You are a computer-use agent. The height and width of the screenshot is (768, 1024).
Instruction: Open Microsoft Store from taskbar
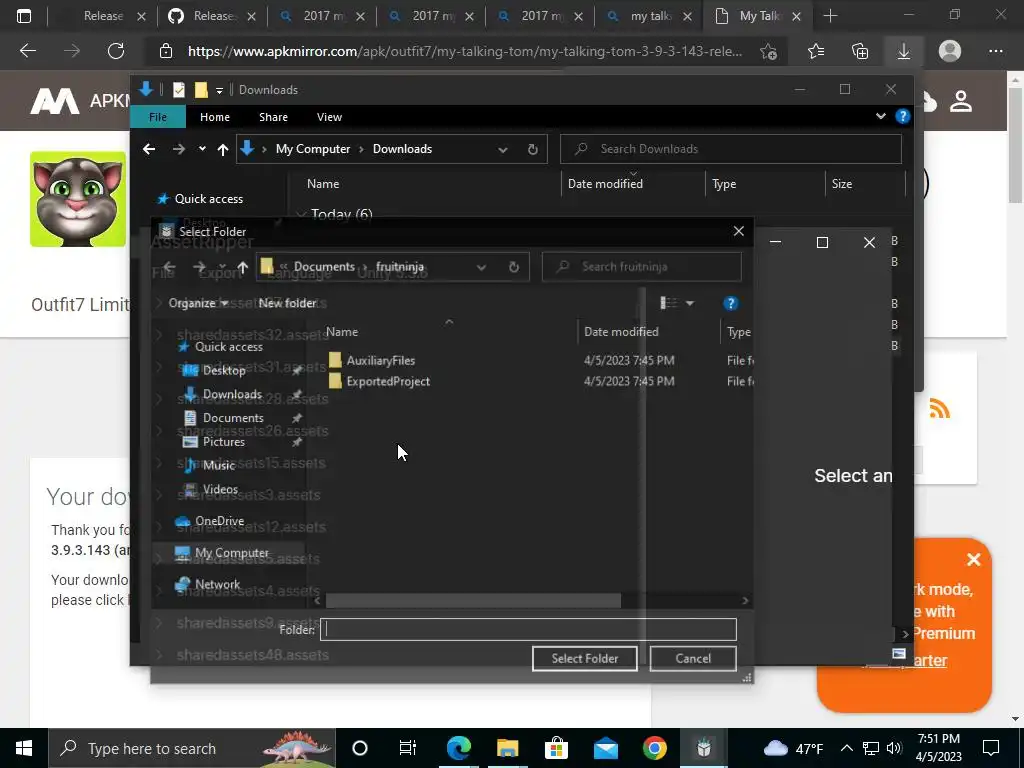click(556, 748)
